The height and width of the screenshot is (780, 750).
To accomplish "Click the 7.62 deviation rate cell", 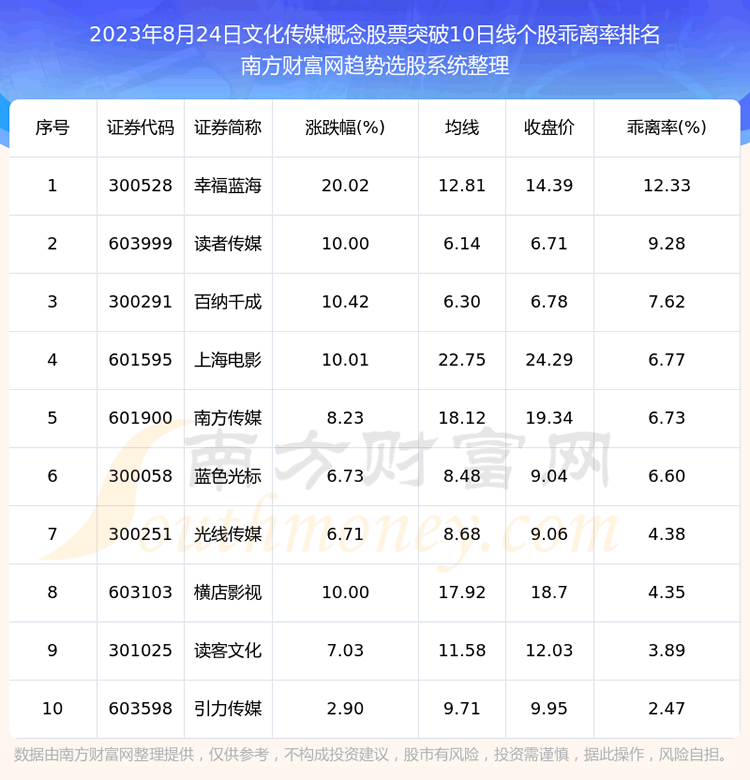I will pos(666,302).
